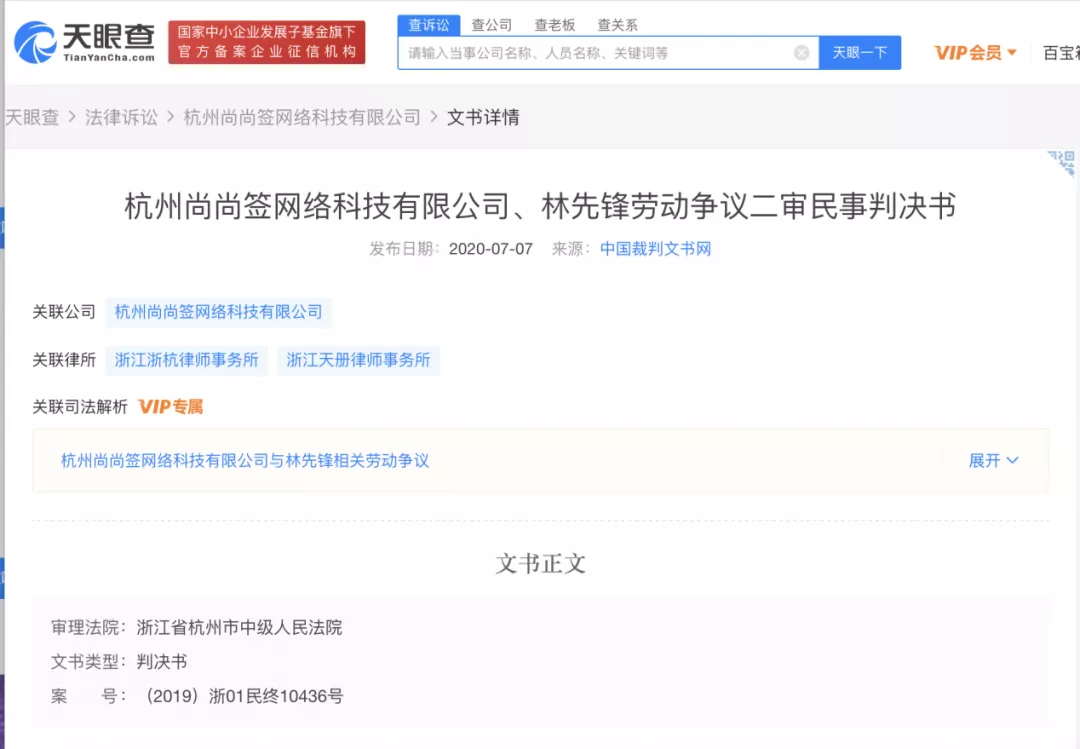Click the judgment title heading text
Screen dimensions: 1080x749
(540, 206)
